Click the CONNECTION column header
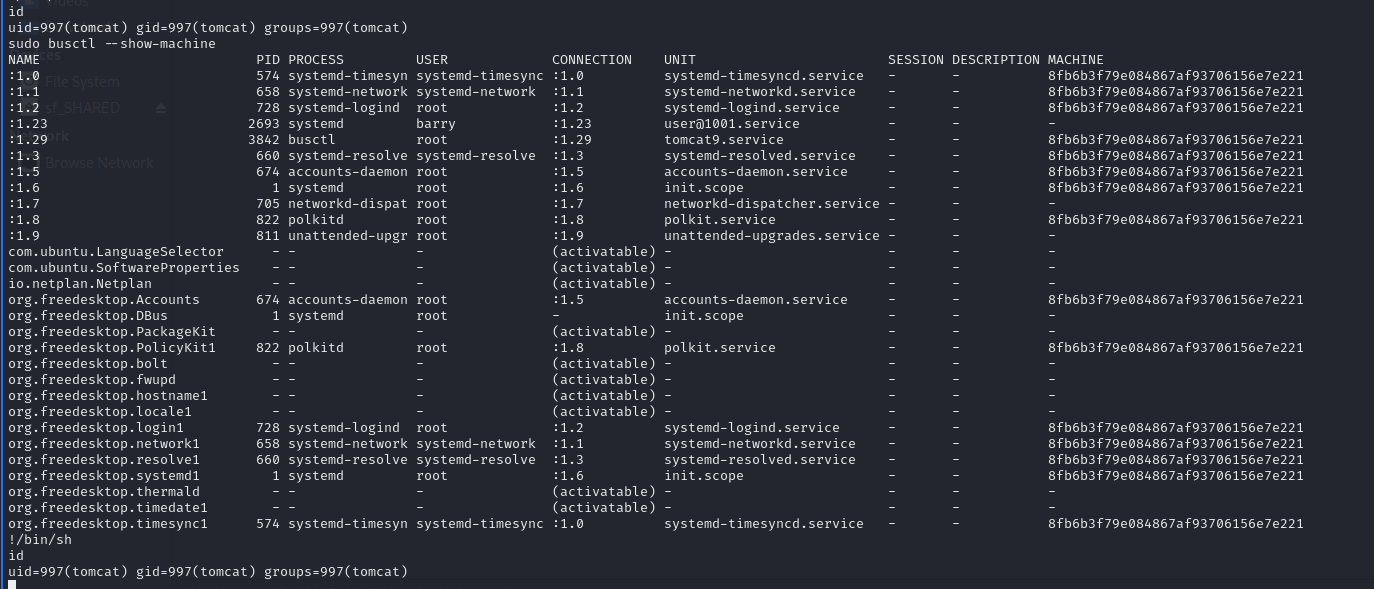This screenshot has width=1374, height=589. click(x=591, y=60)
